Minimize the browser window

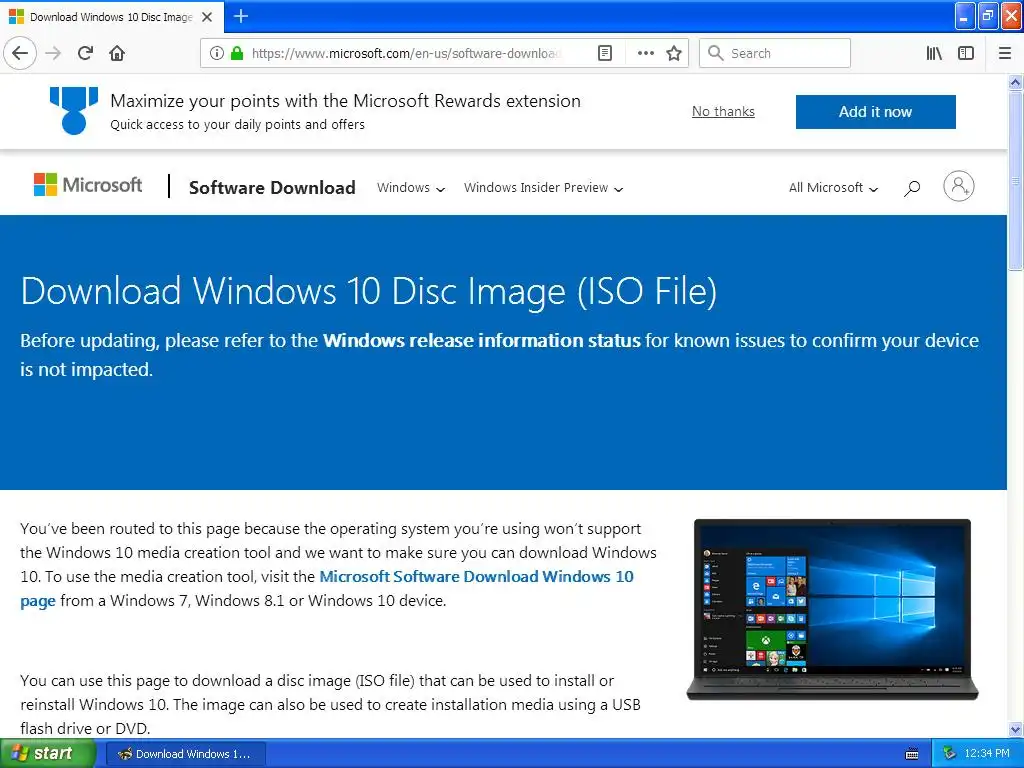click(x=965, y=16)
